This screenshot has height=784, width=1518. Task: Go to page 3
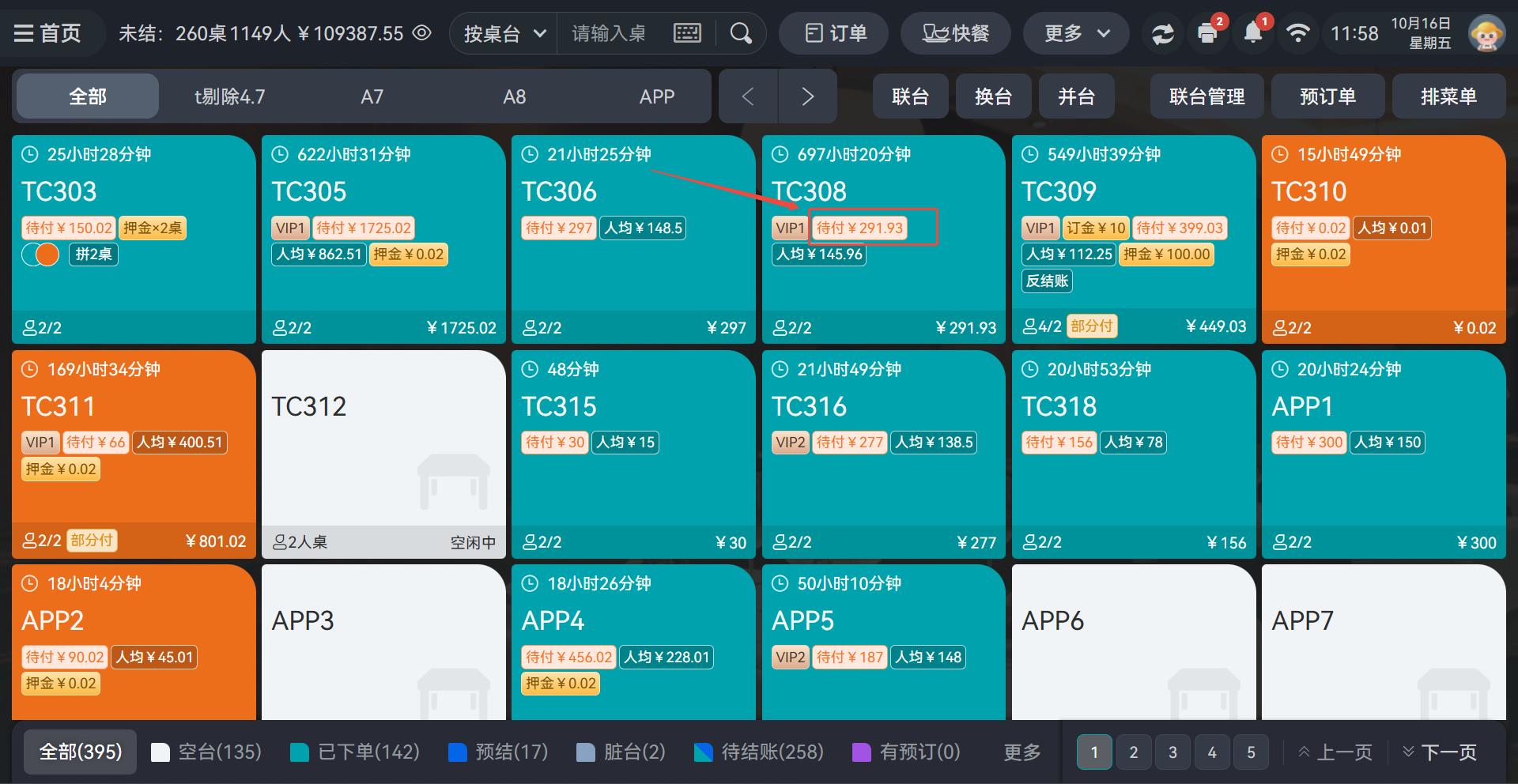(x=1172, y=752)
